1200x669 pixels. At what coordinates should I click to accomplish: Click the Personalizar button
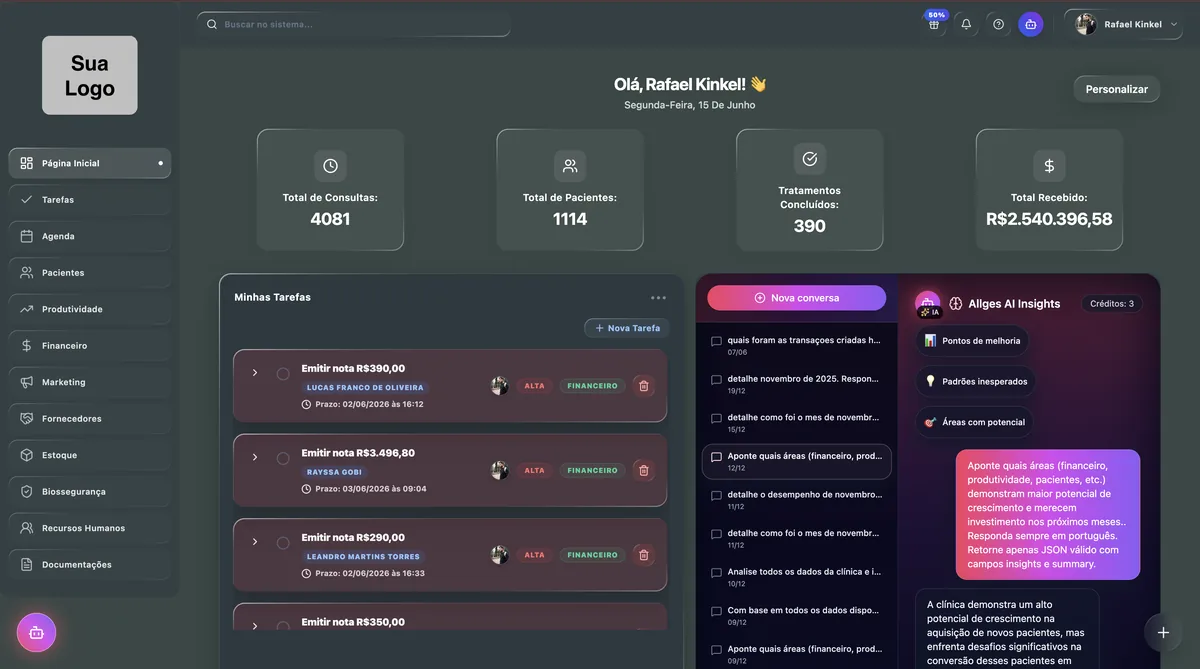pyautogui.click(x=1117, y=89)
